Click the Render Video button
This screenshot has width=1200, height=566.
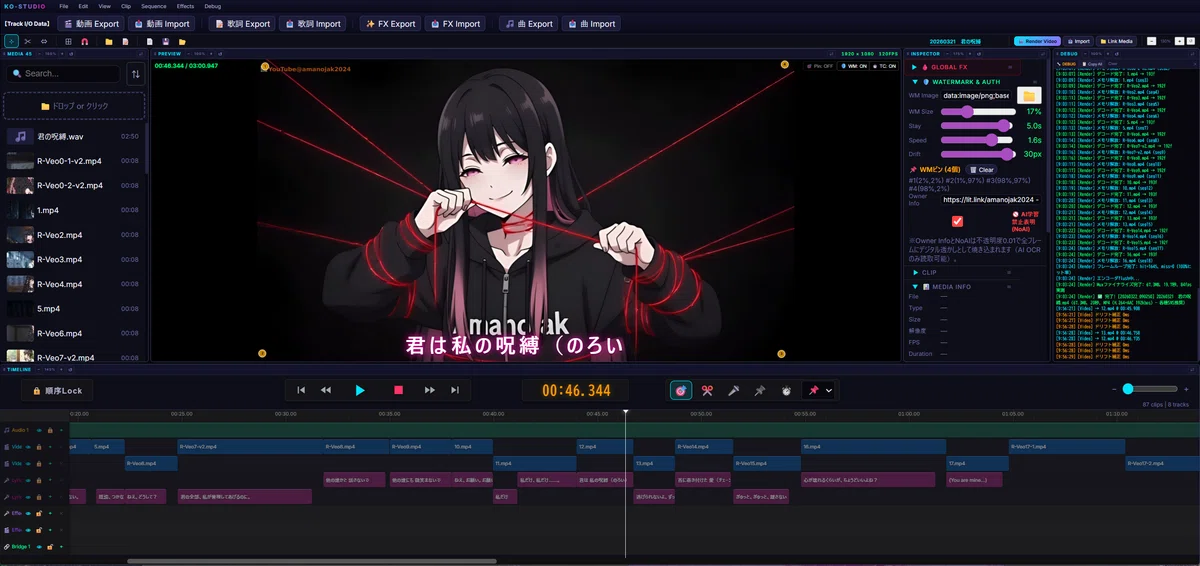[1036, 41]
